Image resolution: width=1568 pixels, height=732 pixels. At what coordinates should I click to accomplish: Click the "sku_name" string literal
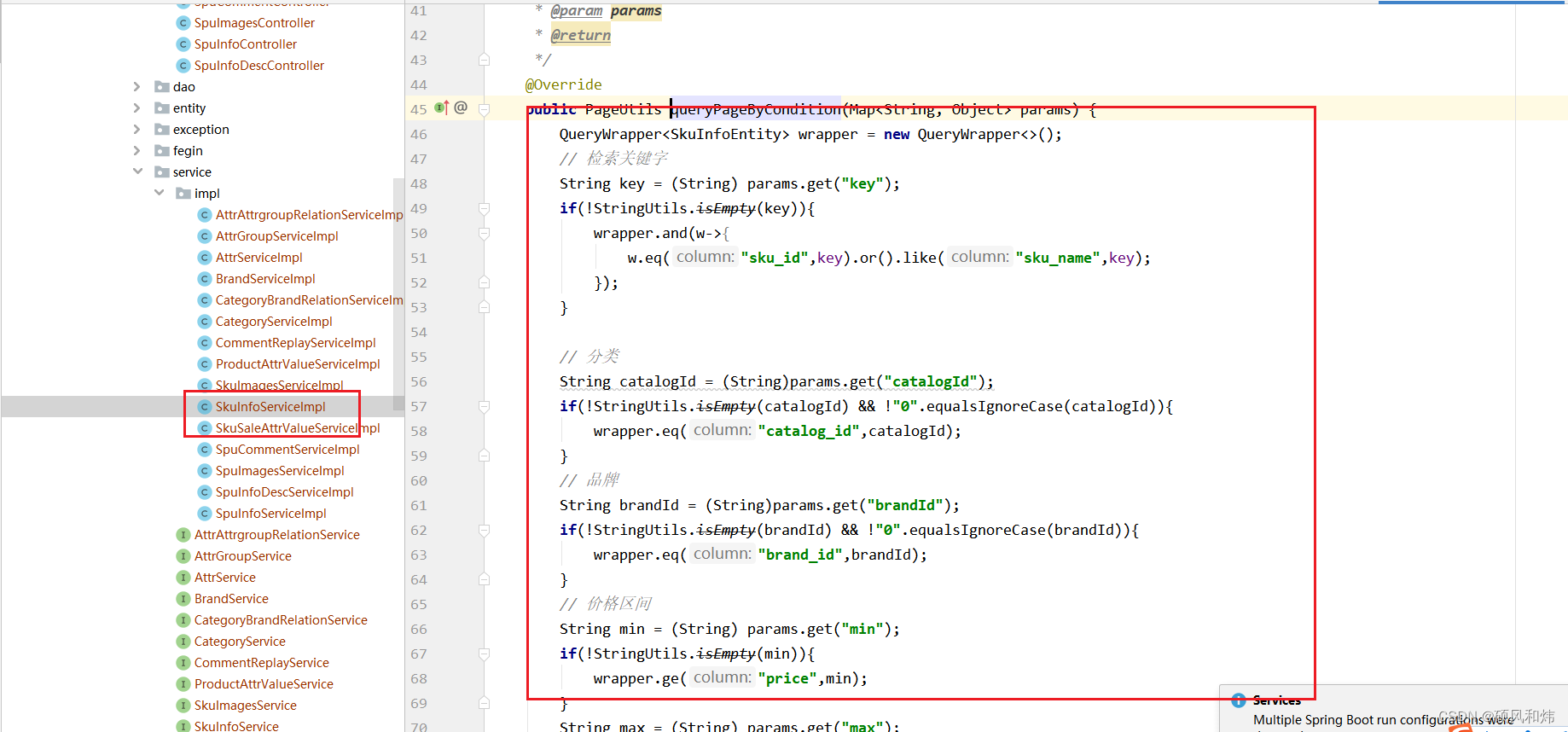(1058, 258)
